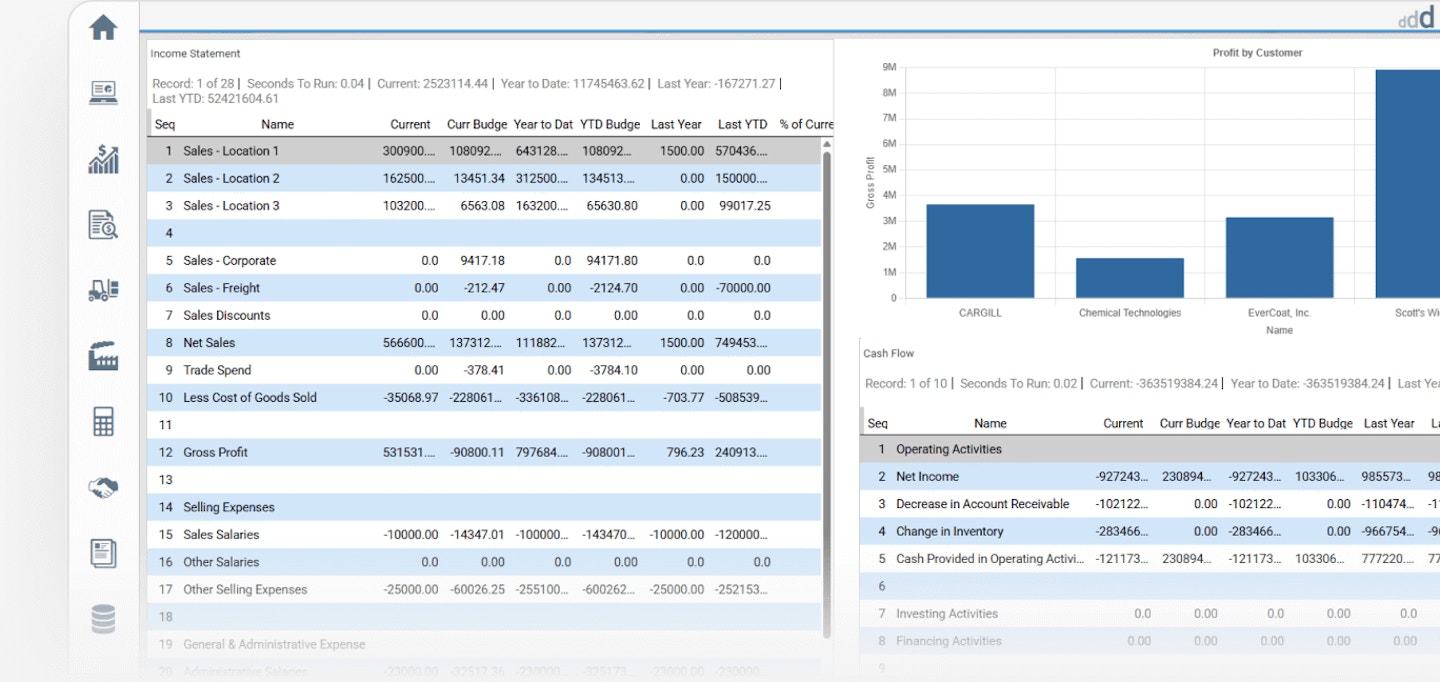Open the invoice search sidebar icon
Screen dimensions: 1440x682
(x=103, y=225)
